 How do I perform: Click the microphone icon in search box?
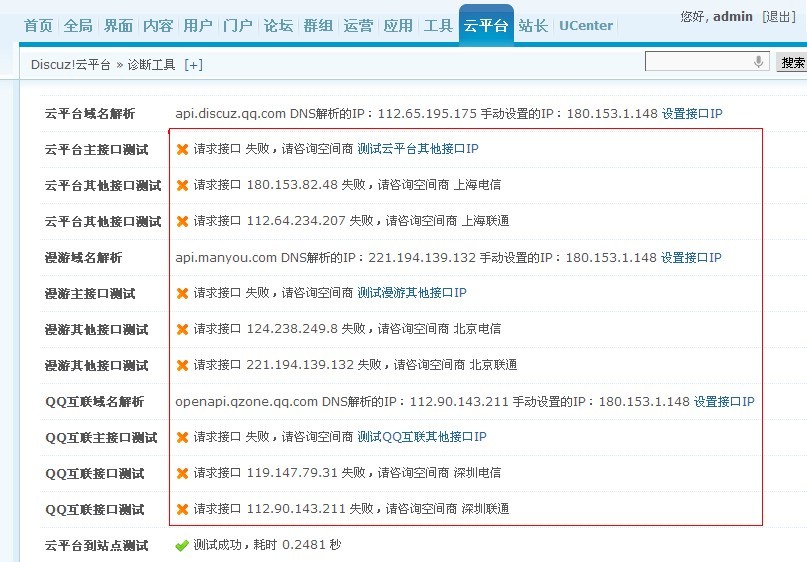[758, 62]
